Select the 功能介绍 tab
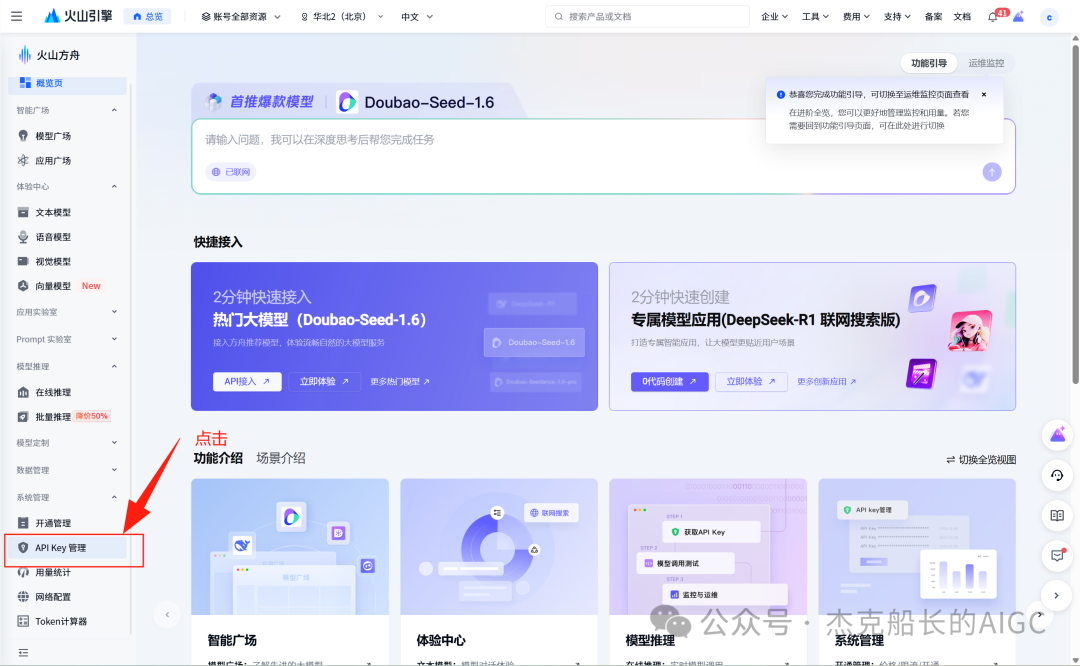1080x666 pixels. point(218,458)
